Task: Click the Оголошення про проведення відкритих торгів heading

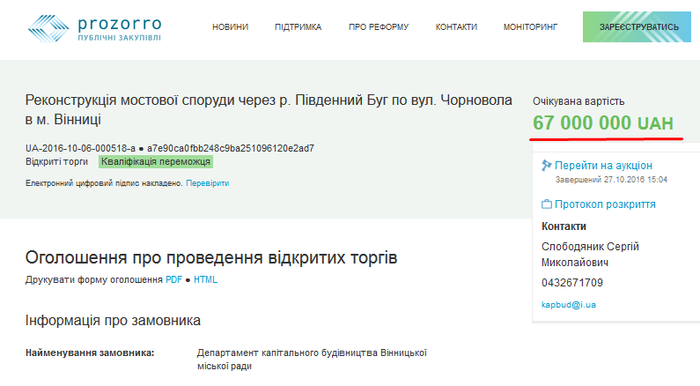Action: tap(211, 258)
